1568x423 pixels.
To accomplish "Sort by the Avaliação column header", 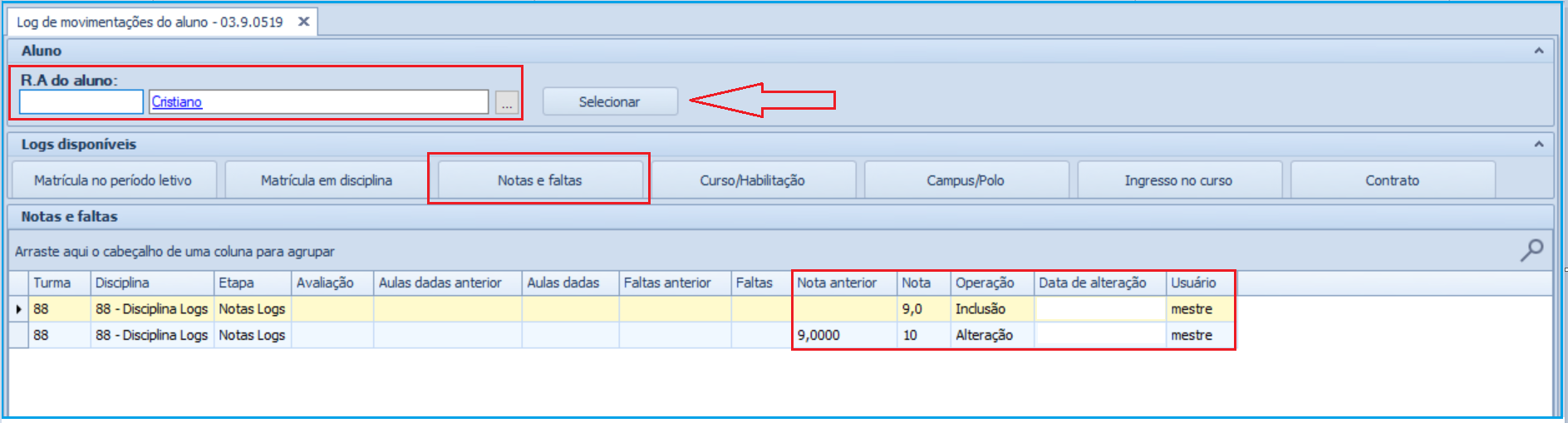I will (332, 283).
